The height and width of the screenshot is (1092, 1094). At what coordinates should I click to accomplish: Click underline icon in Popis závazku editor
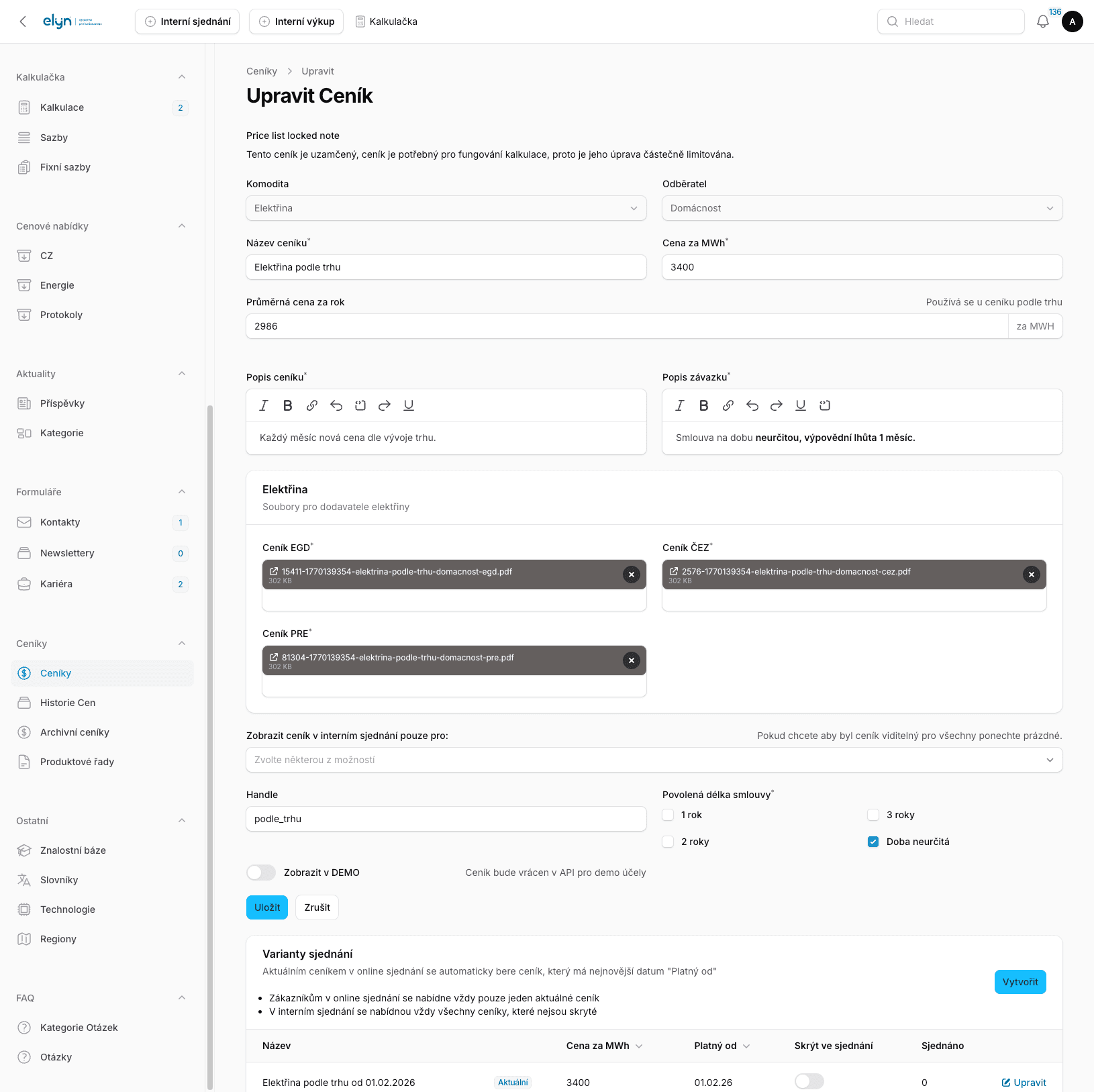coord(800,405)
